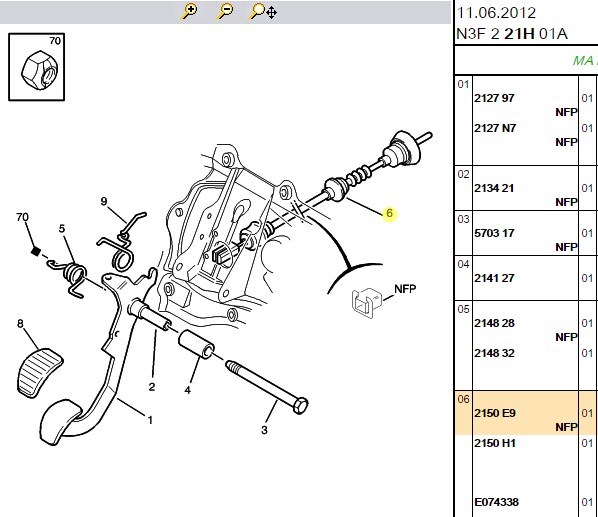
Task: Select part number 2127 N7
Action: pyautogui.click(x=495, y=128)
